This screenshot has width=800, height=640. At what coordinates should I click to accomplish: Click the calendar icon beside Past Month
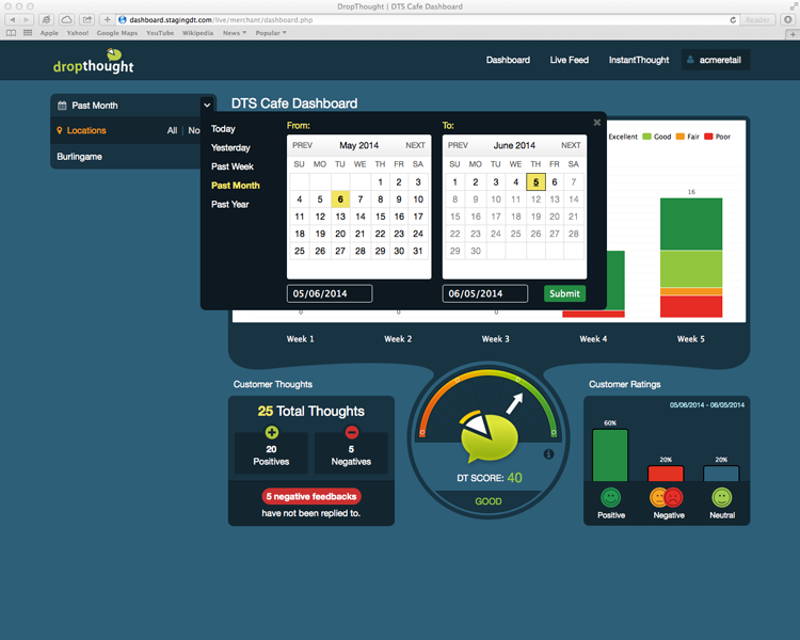pyautogui.click(x=62, y=105)
